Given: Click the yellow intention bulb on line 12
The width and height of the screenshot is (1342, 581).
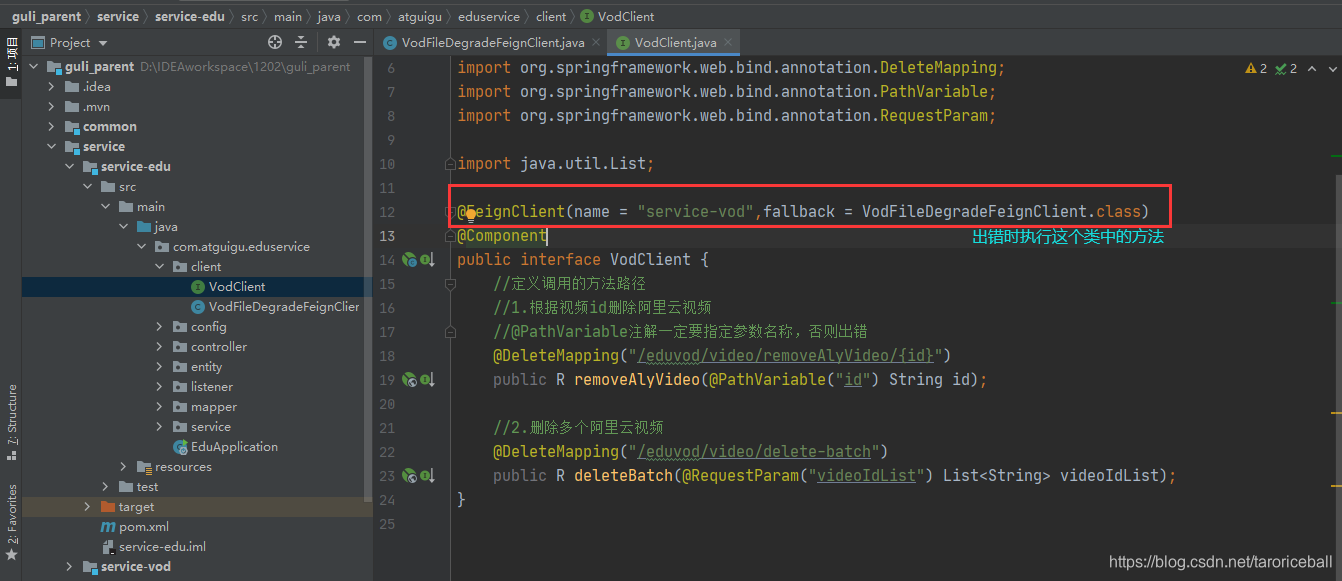Looking at the screenshot, I should (470, 213).
